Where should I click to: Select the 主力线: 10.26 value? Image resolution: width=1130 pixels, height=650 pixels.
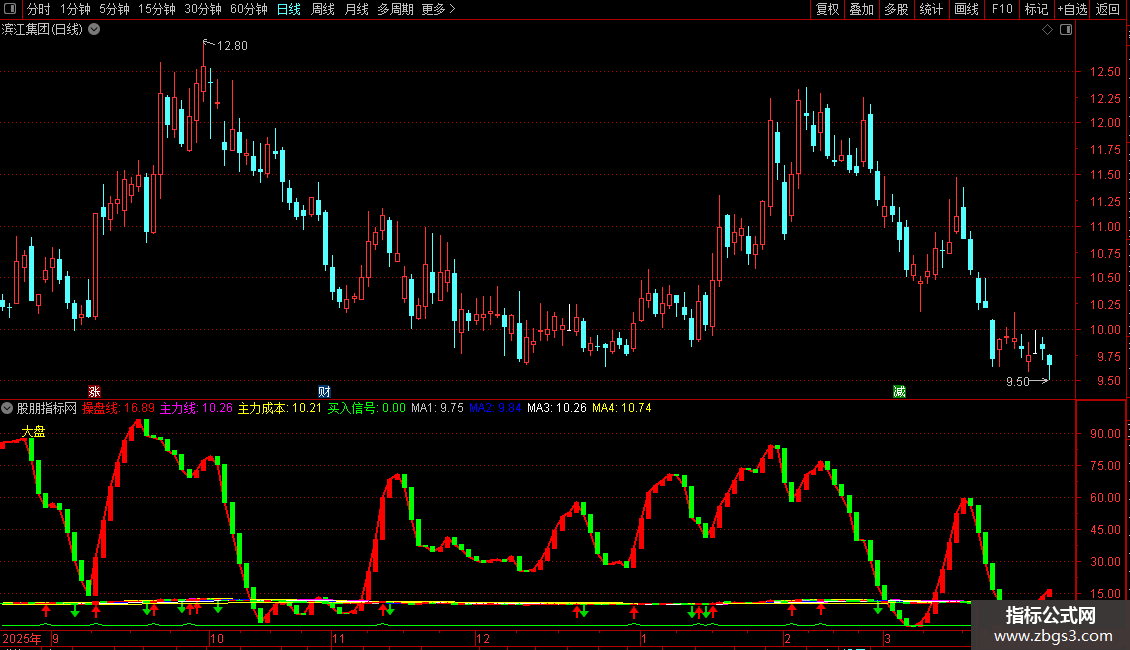click(196, 409)
